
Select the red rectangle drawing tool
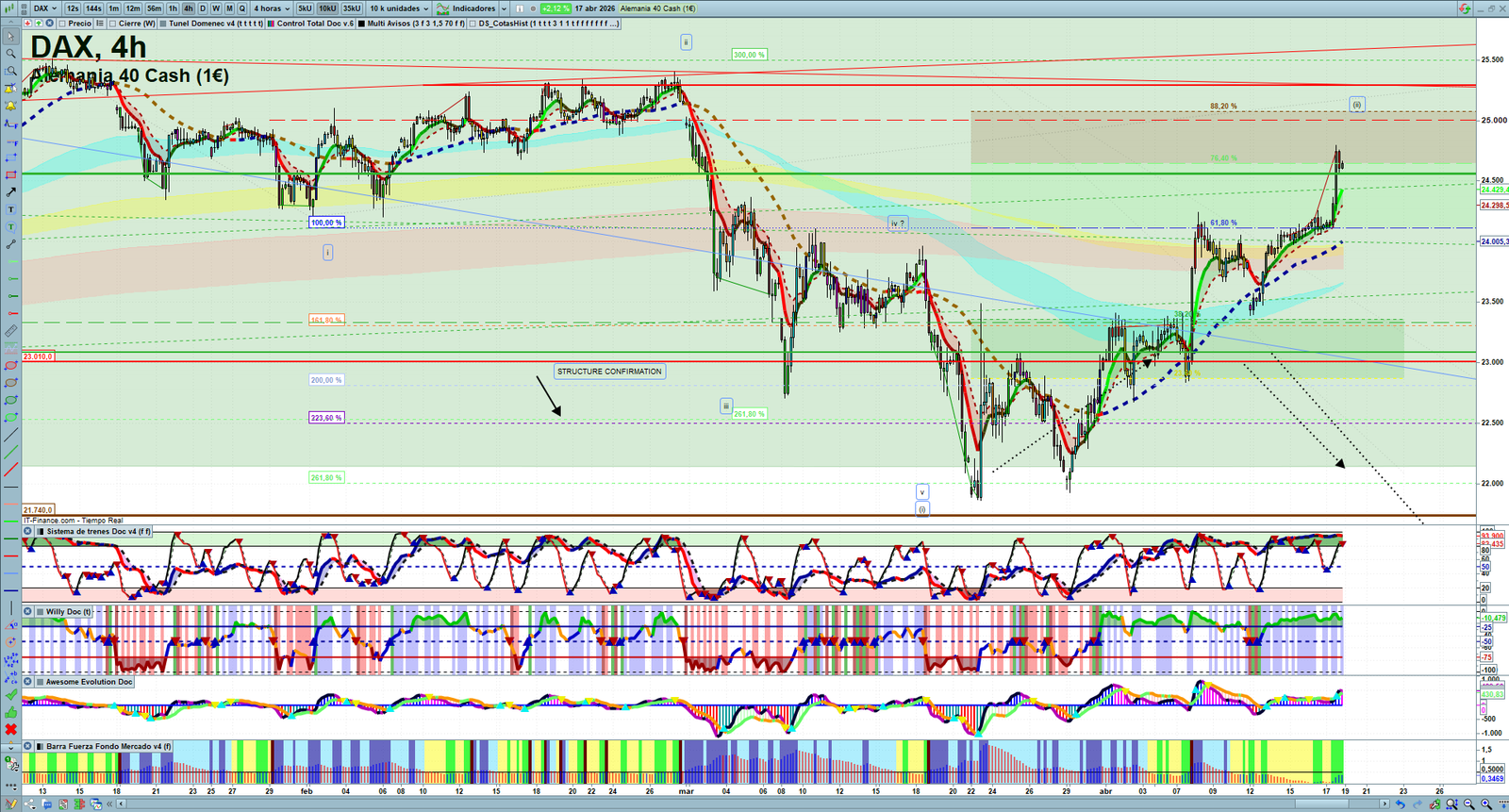(x=10, y=175)
